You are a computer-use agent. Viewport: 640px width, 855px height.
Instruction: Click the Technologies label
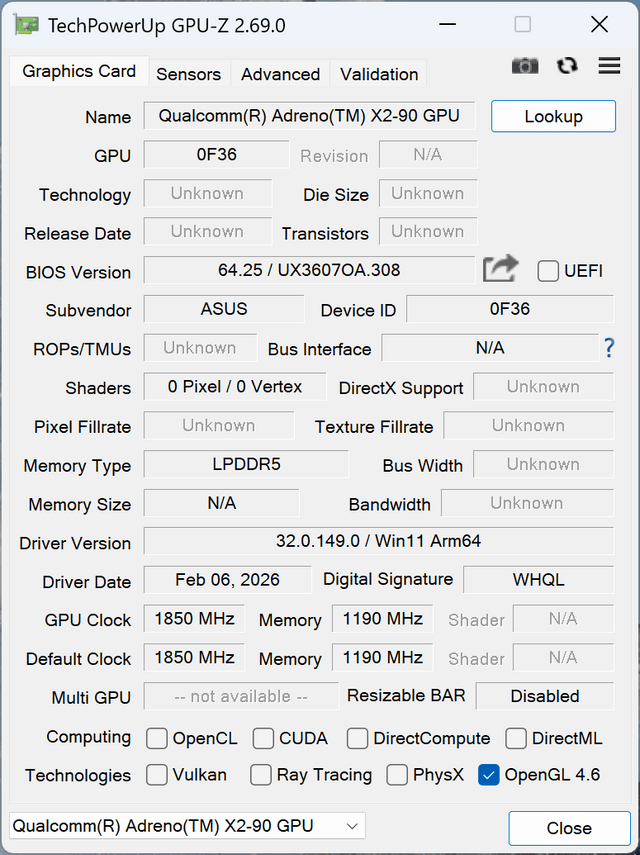pos(78,775)
